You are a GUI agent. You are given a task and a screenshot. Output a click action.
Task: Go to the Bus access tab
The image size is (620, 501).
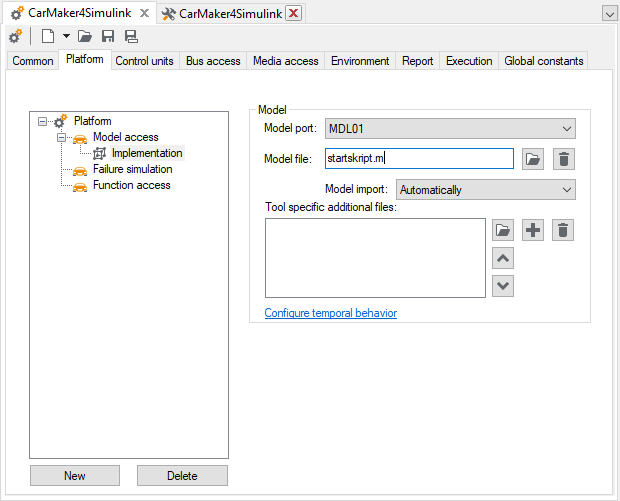tap(213, 61)
